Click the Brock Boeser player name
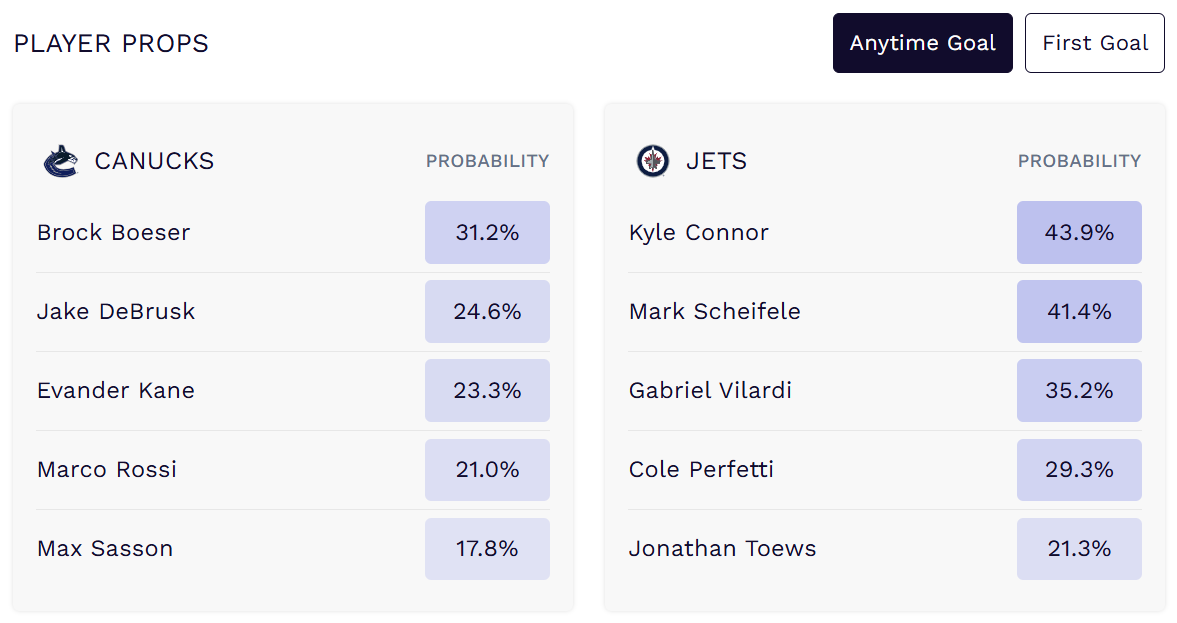Image resolution: width=1177 pixels, height=623 pixels. pos(114,233)
